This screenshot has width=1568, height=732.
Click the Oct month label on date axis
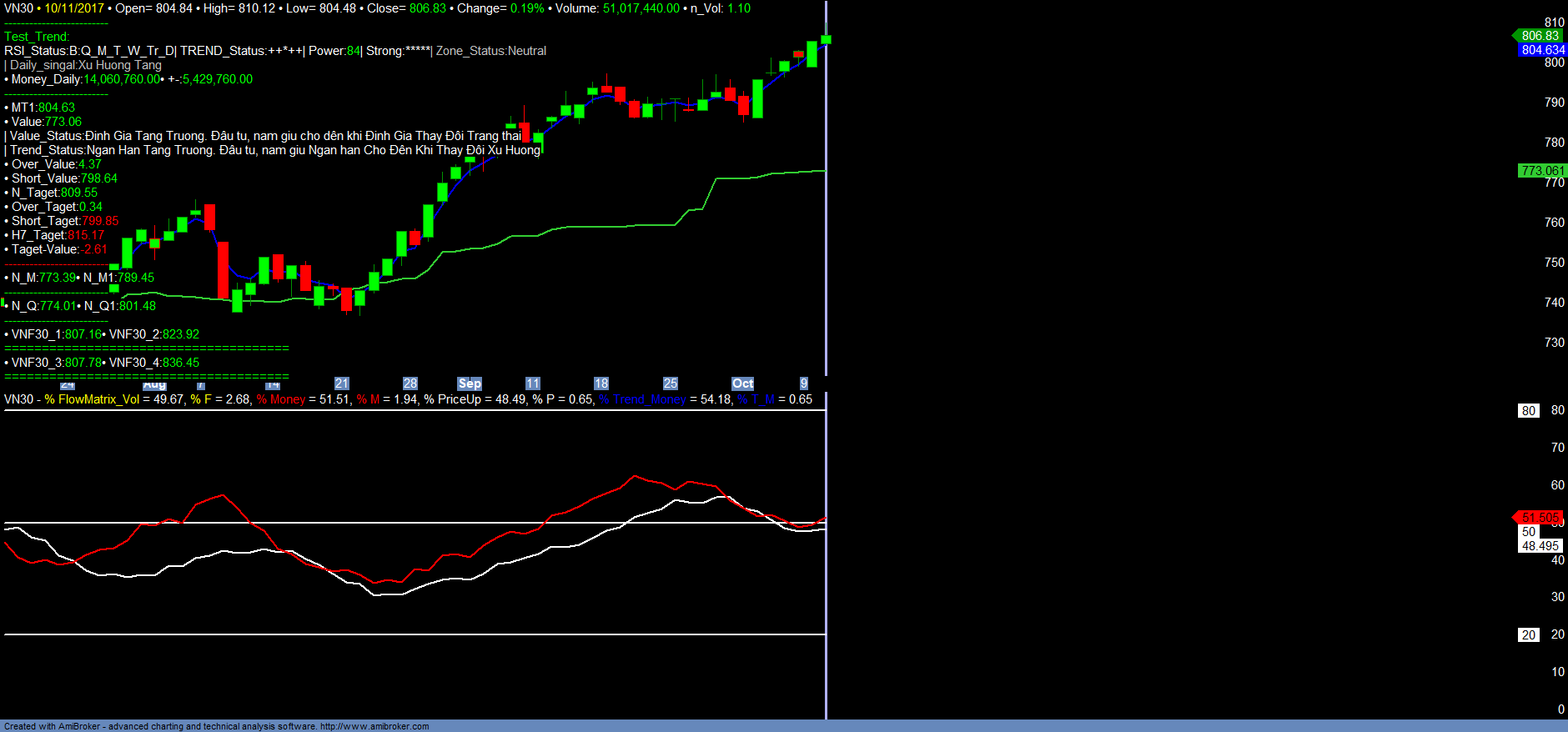coord(742,384)
